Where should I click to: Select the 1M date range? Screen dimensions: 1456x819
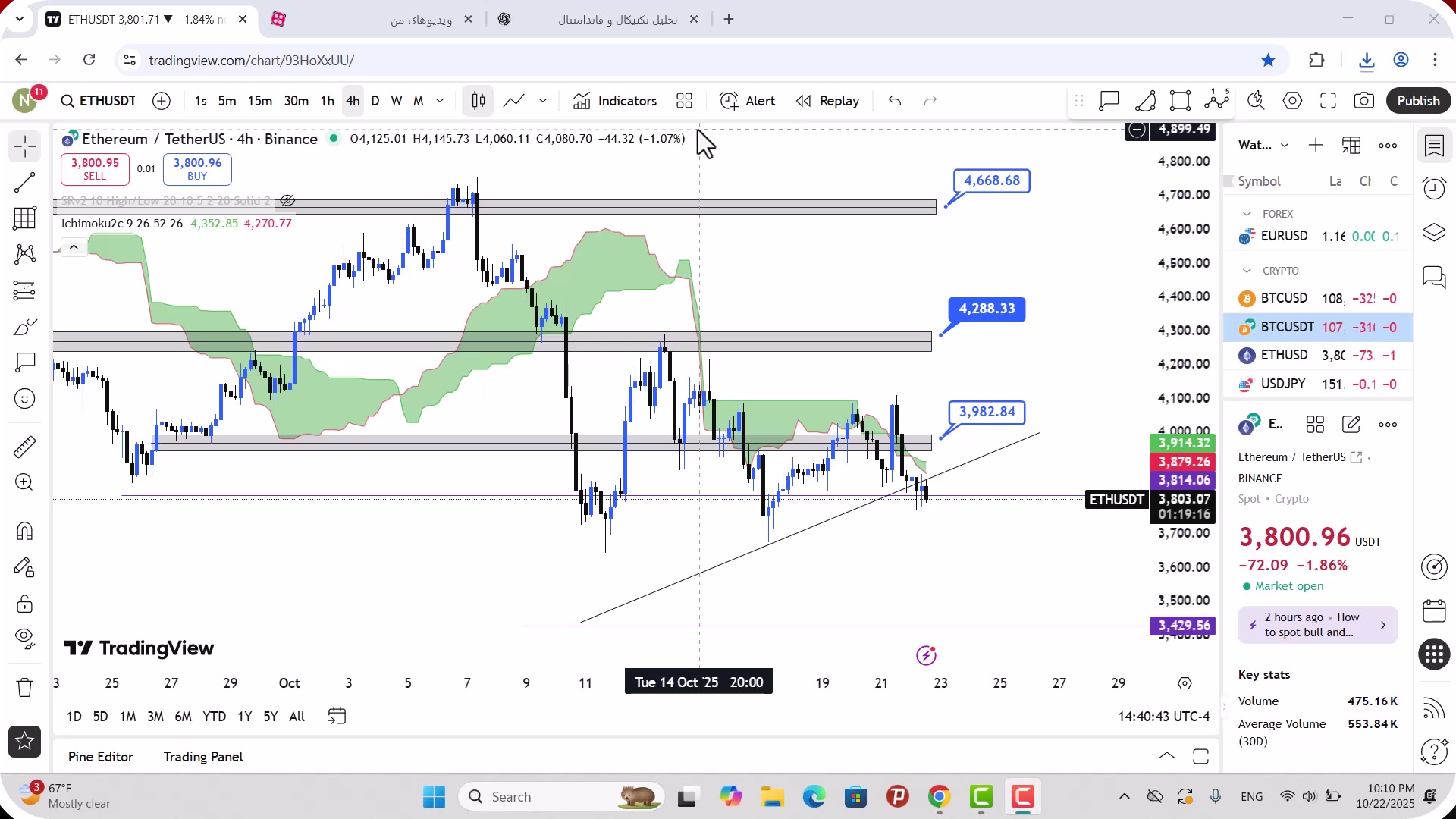(127, 717)
